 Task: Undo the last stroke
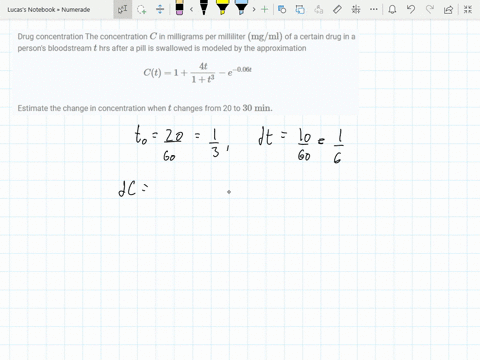[x=411, y=9]
